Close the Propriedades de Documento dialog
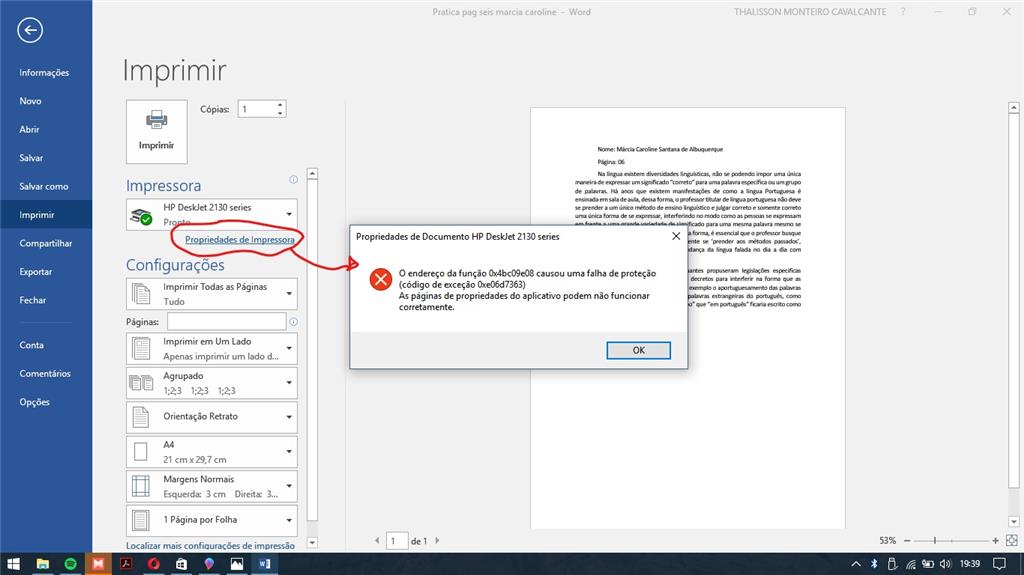Image resolution: width=1024 pixels, height=575 pixels. (x=676, y=237)
